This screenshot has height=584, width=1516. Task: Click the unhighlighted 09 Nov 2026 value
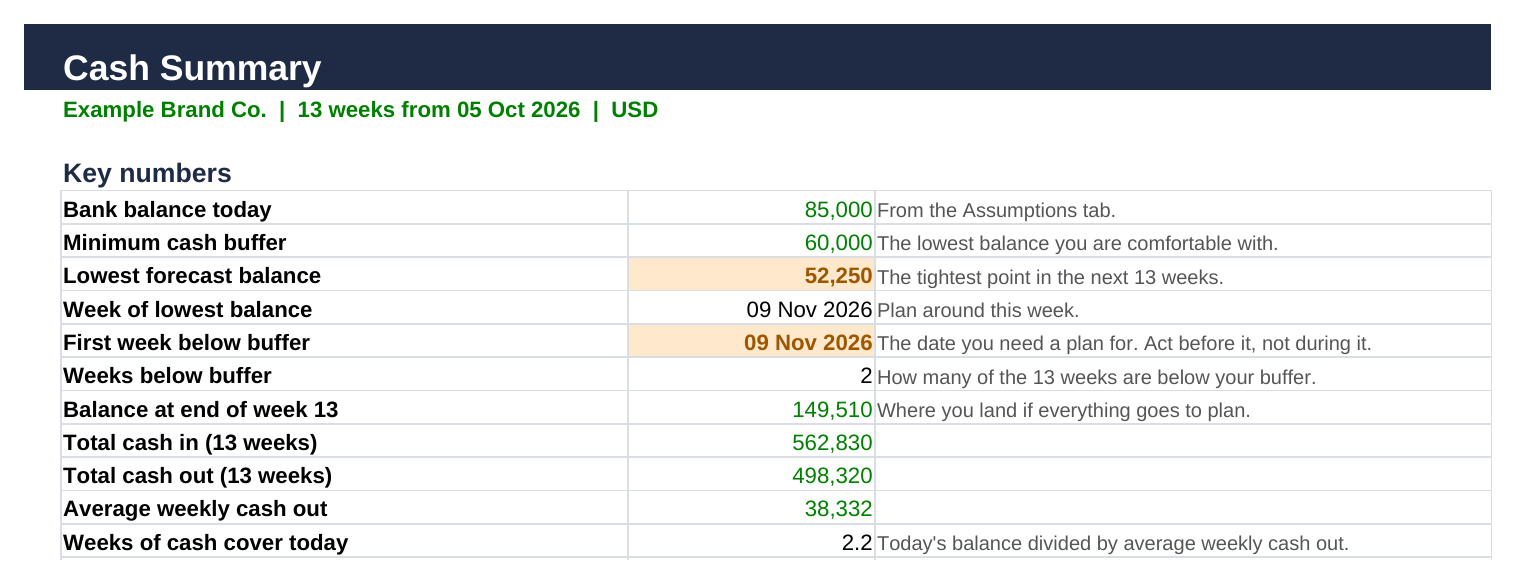pyautogui.click(x=809, y=310)
